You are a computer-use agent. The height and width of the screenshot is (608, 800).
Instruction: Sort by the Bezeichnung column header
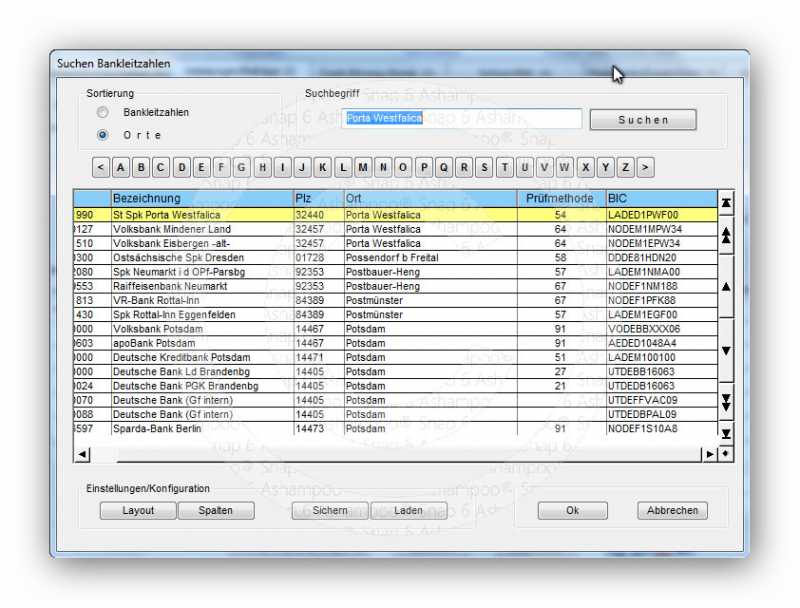pos(201,199)
